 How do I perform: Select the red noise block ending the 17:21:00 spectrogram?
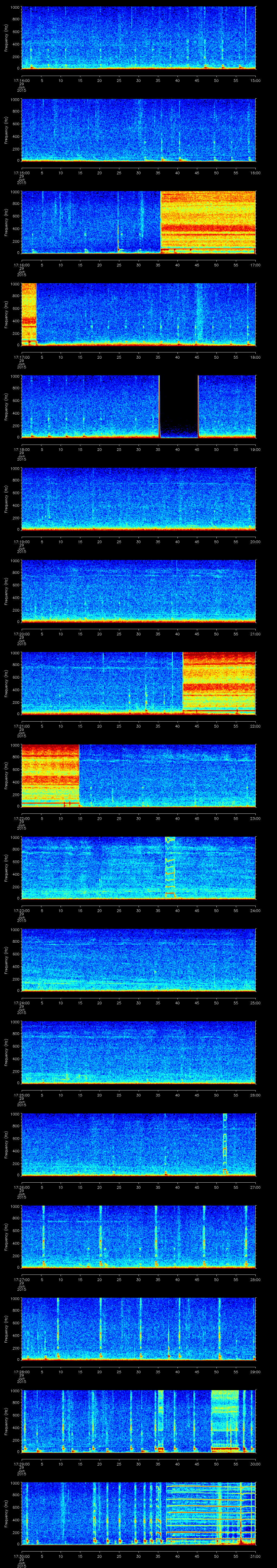[219, 683]
